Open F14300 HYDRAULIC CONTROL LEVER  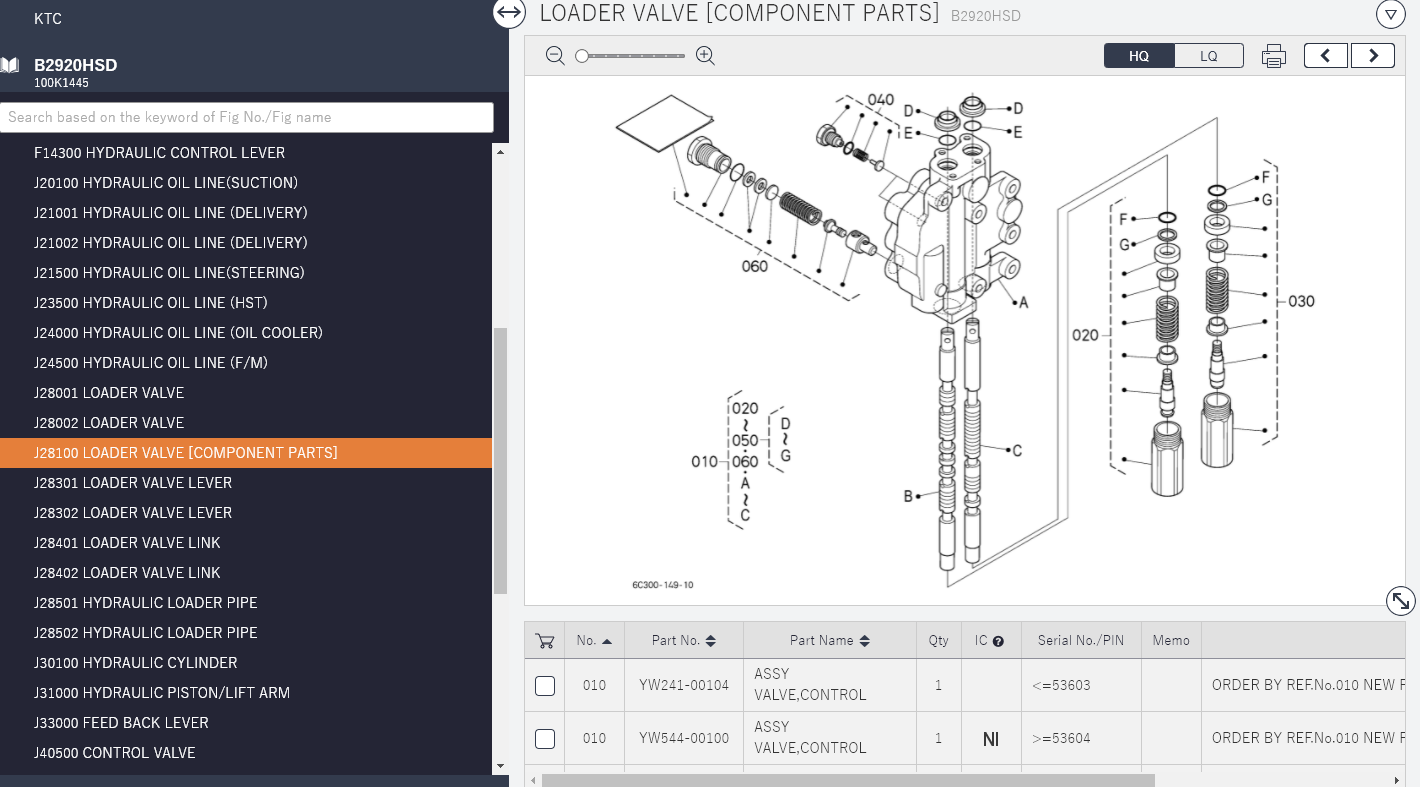[246, 153]
